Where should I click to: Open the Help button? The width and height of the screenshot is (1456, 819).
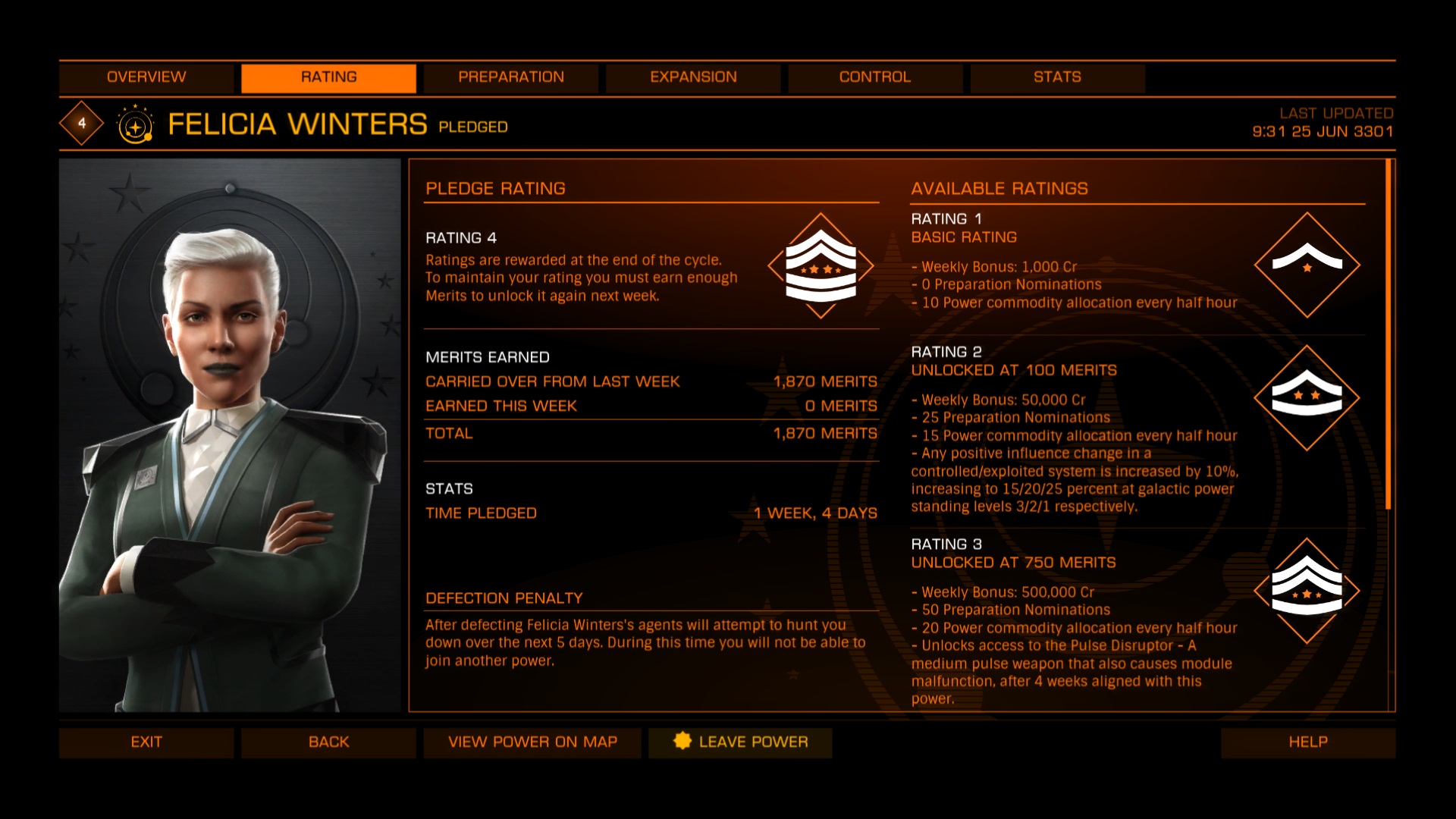point(1308,742)
